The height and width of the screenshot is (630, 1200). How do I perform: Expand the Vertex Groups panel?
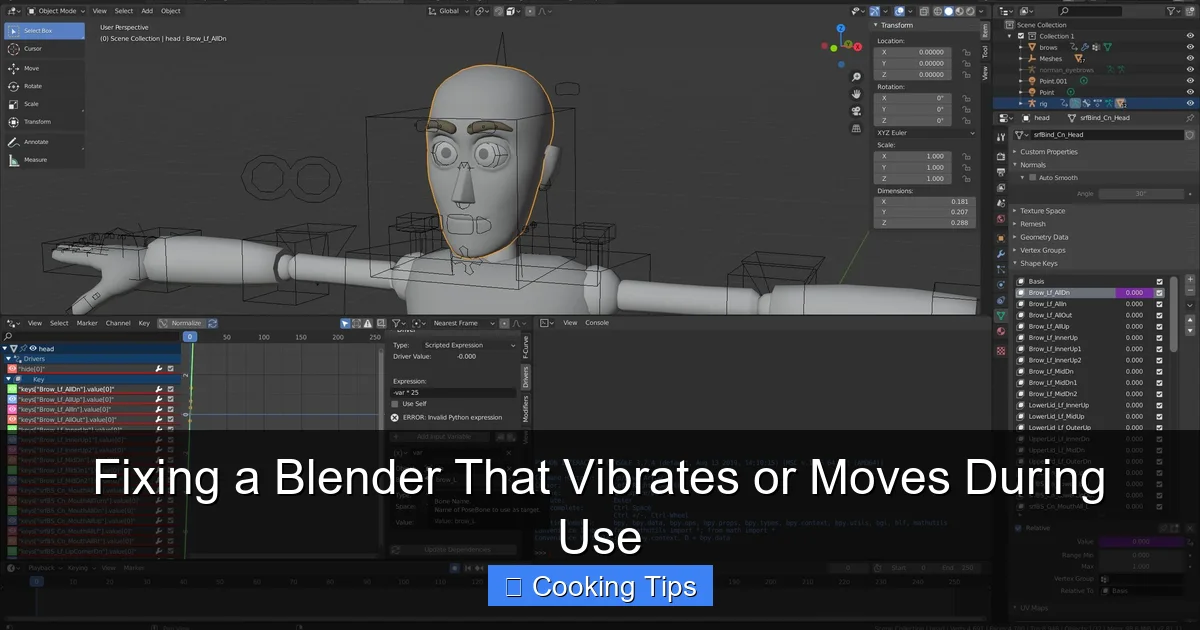tap(1042, 250)
